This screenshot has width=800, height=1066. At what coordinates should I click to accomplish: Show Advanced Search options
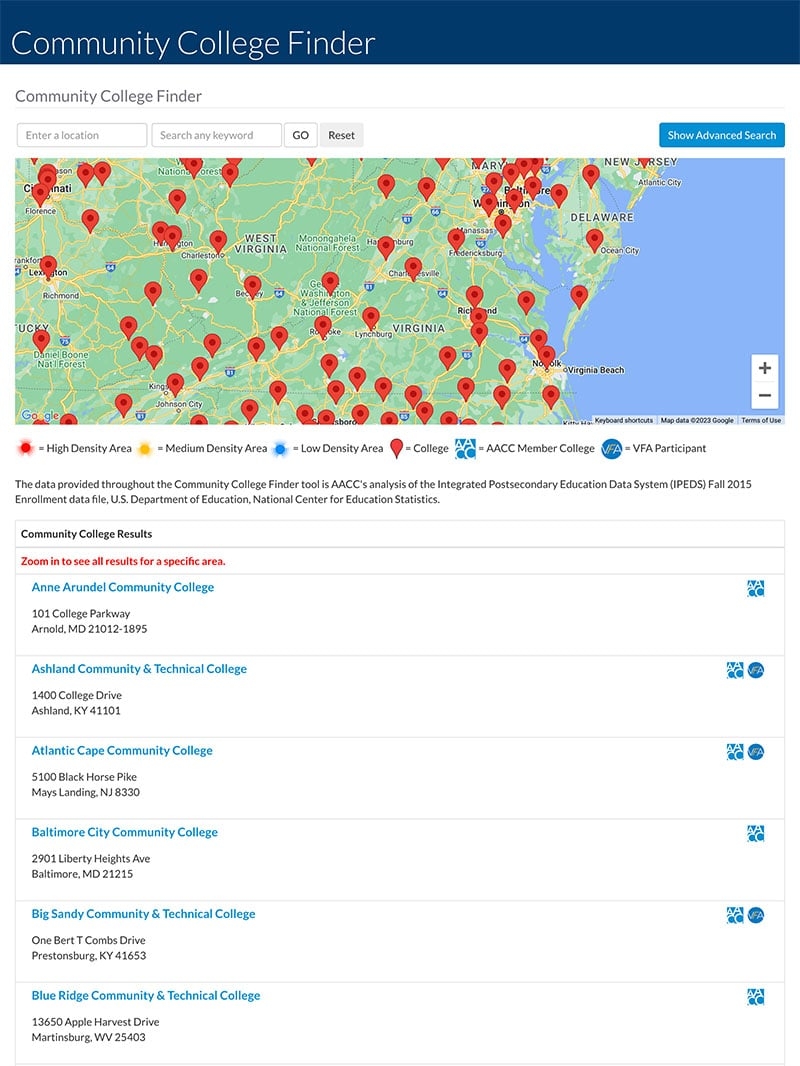[x=722, y=134]
